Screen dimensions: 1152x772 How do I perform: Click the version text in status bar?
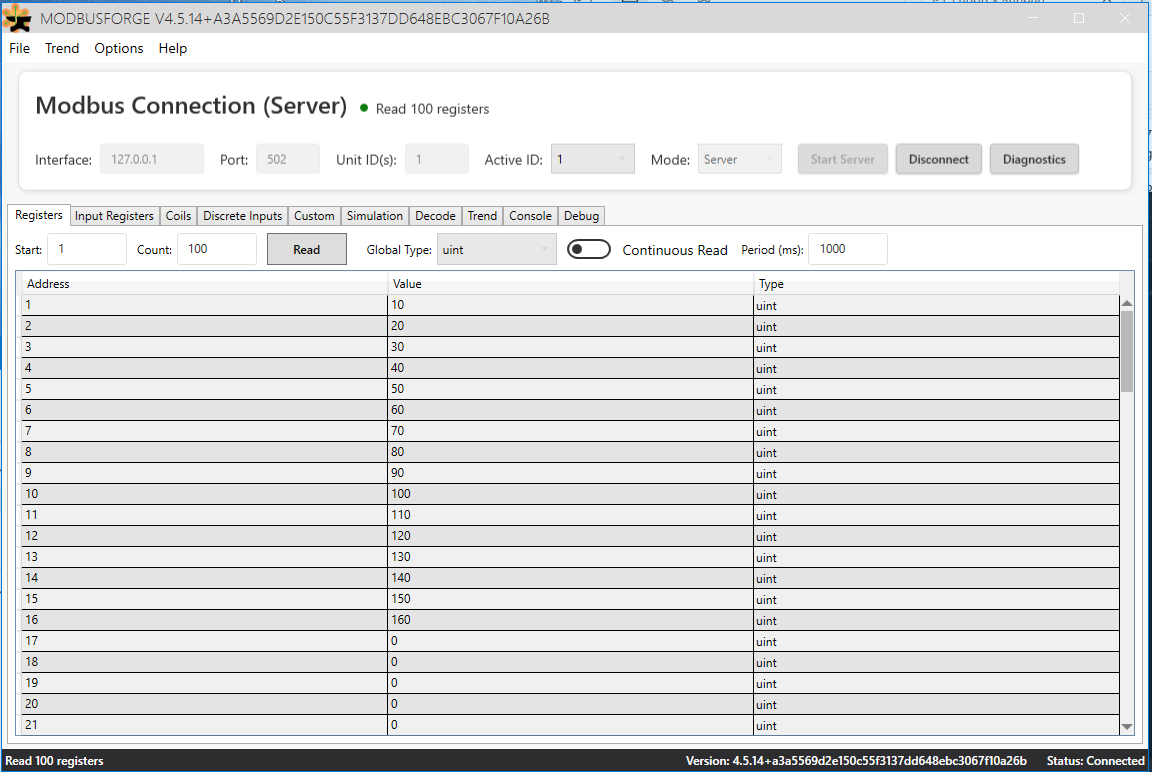pyautogui.click(x=856, y=761)
